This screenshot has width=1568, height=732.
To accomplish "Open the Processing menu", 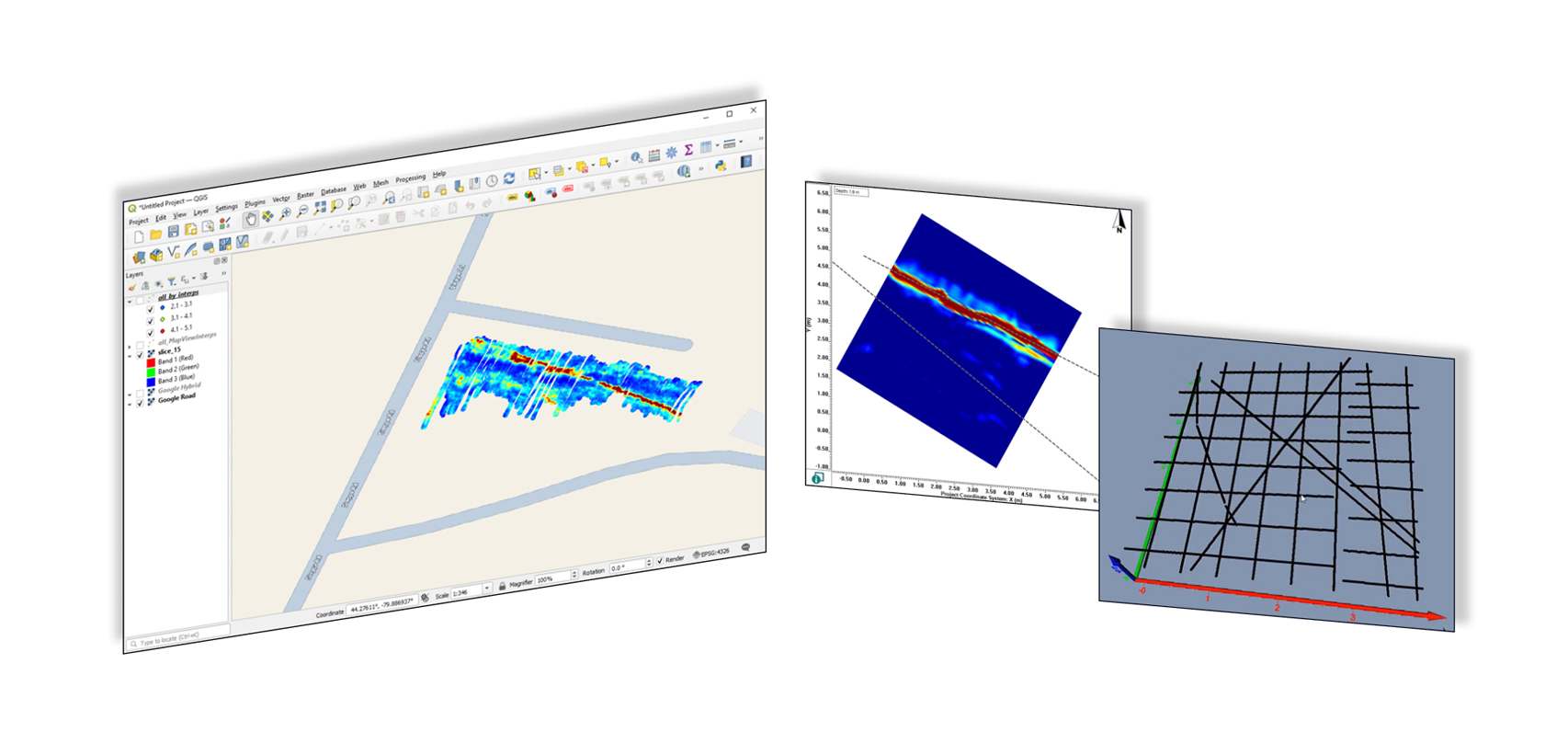I will click(410, 178).
